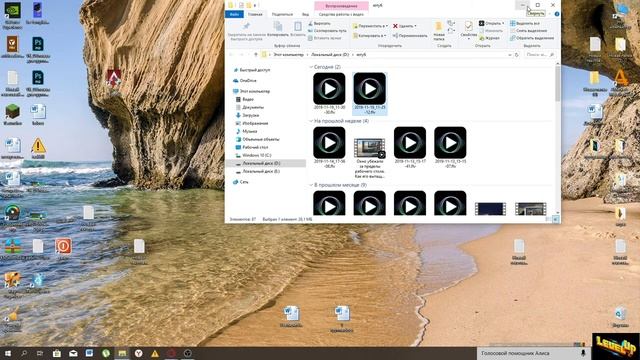Open Средства работы с видео tab
The height and width of the screenshot is (360, 640).
[x=341, y=14]
